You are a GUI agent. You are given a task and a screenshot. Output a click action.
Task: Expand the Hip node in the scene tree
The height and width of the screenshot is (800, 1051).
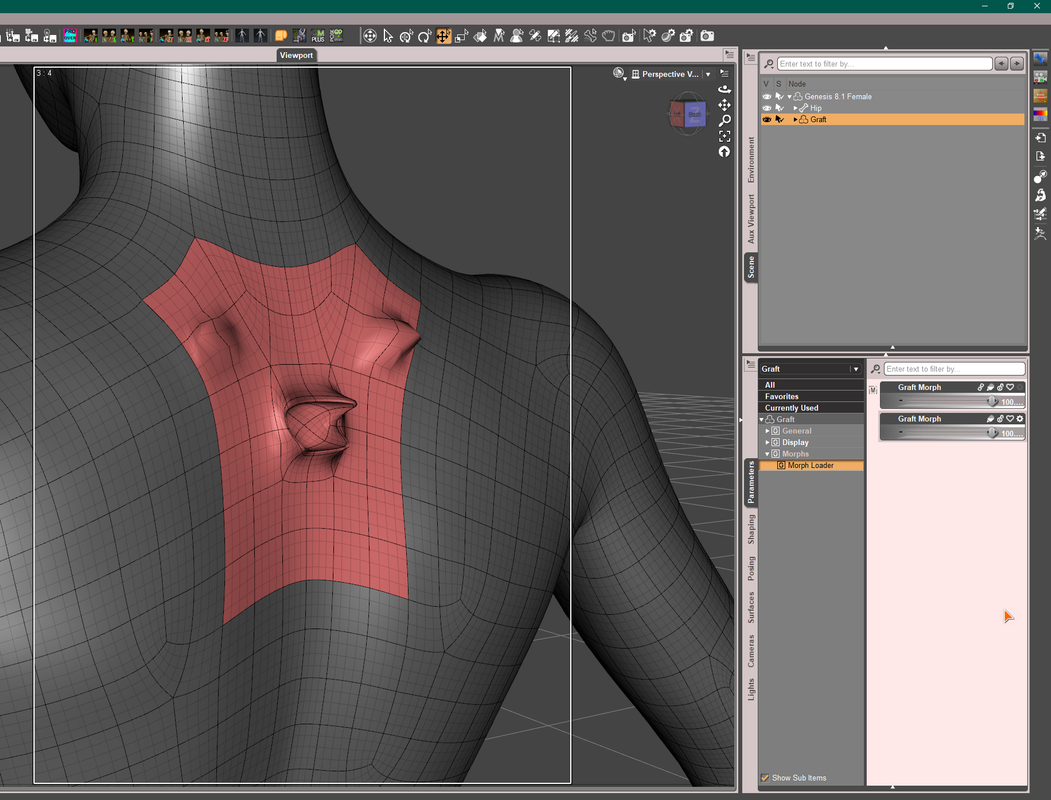pyautogui.click(x=795, y=108)
